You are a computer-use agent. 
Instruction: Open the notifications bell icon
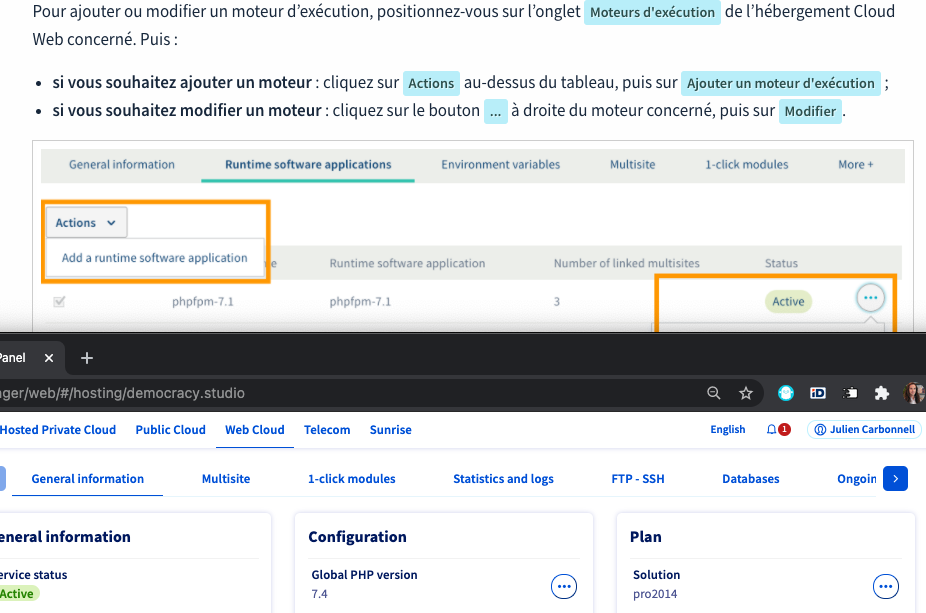pos(772,429)
